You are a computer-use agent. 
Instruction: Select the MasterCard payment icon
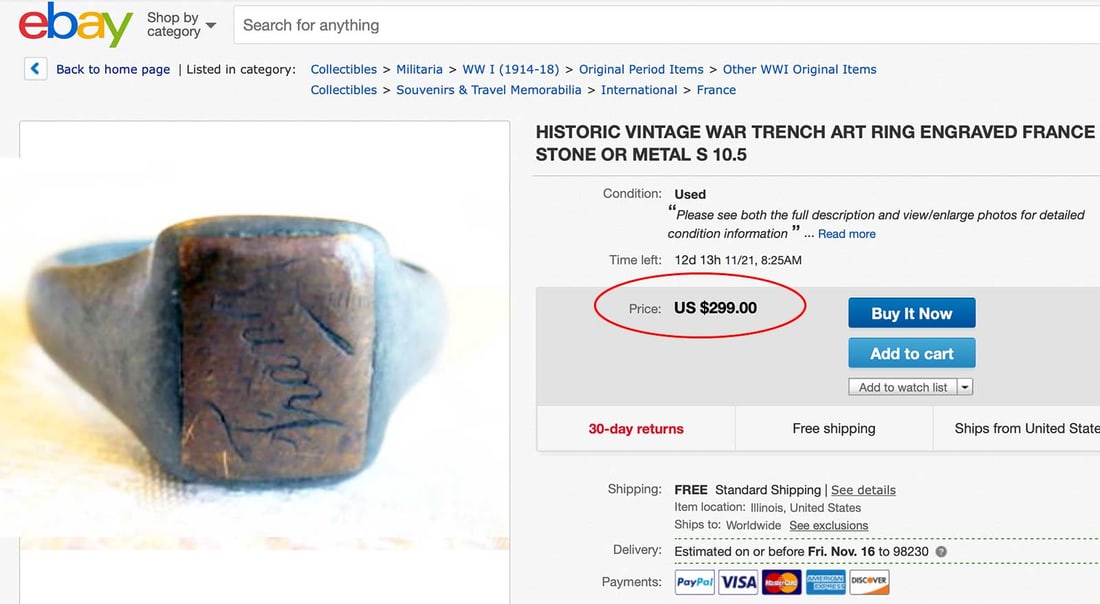coord(780,581)
